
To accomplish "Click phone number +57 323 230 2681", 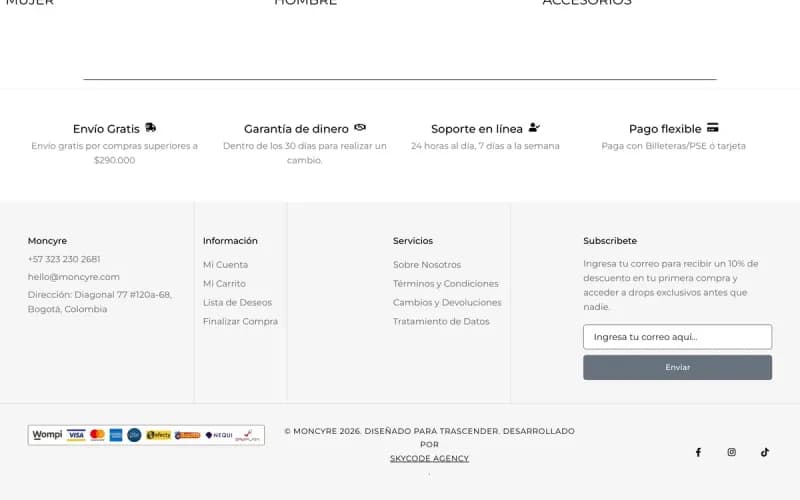I will pos(64,259).
